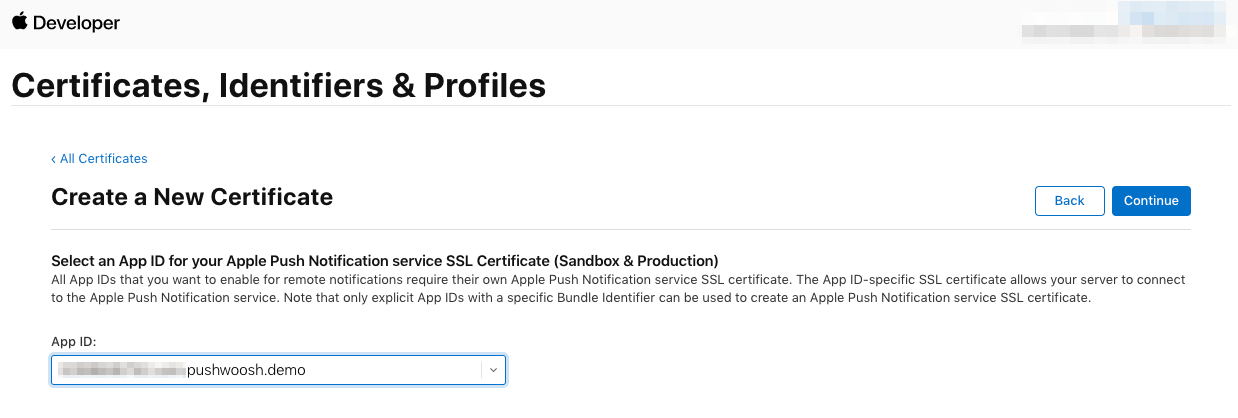This screenshot has height=418, width=1238.
Task: Click the word Profiles in page title
Action: point(484,86)
